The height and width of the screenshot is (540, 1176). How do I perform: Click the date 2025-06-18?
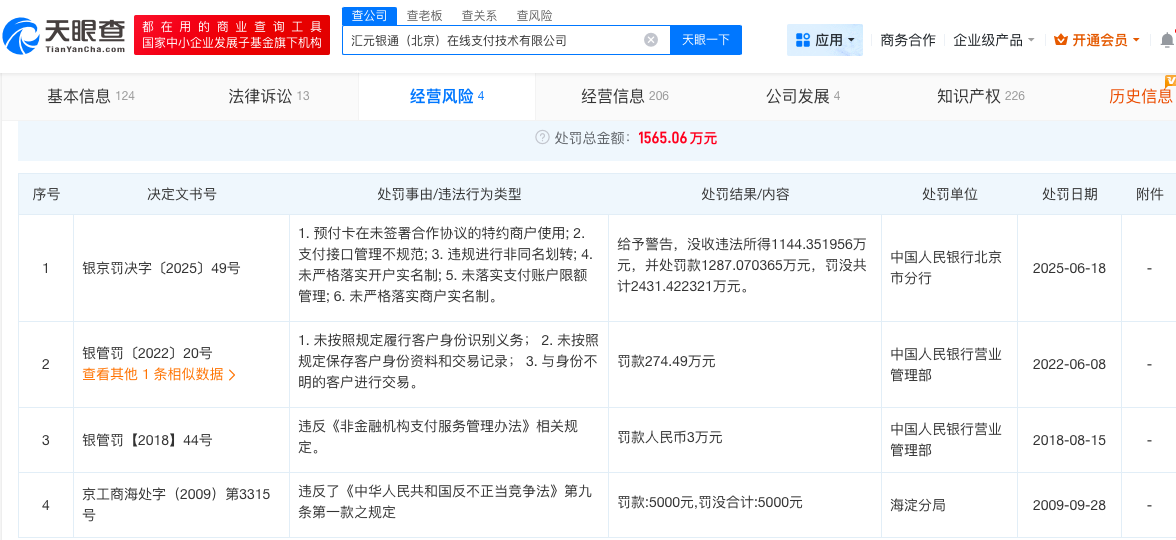click(1069, 268)
